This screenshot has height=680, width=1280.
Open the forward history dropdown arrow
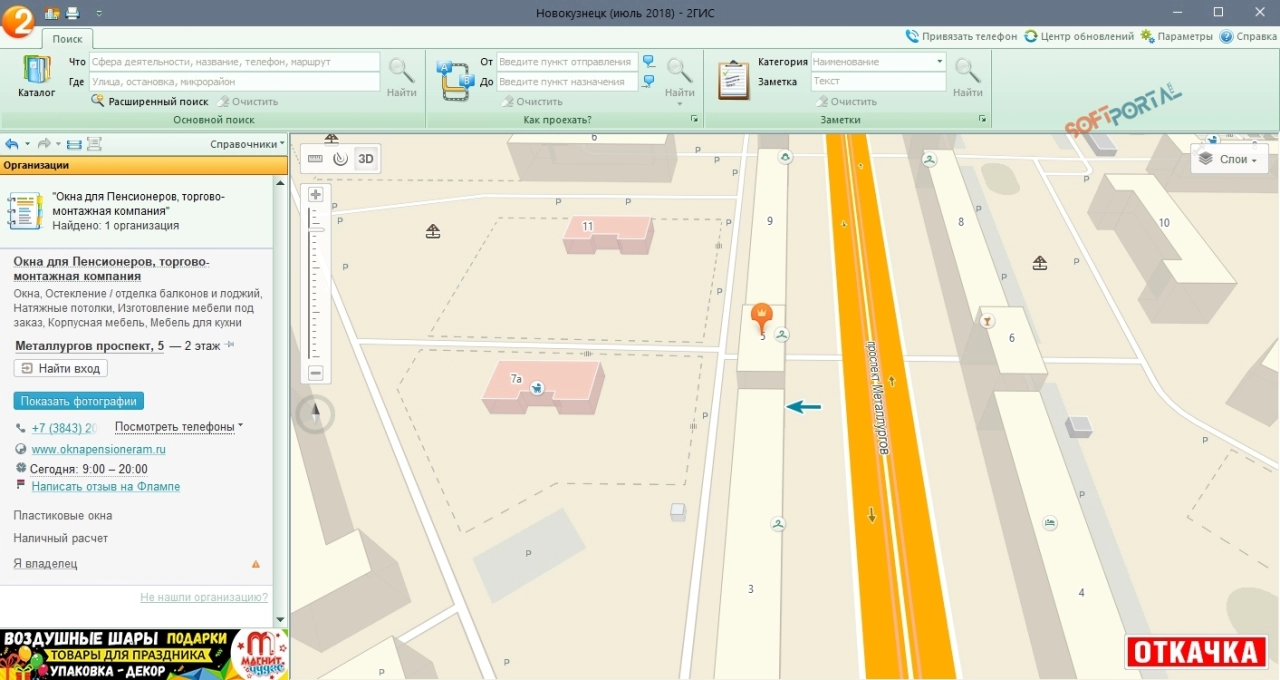[59, 144]
